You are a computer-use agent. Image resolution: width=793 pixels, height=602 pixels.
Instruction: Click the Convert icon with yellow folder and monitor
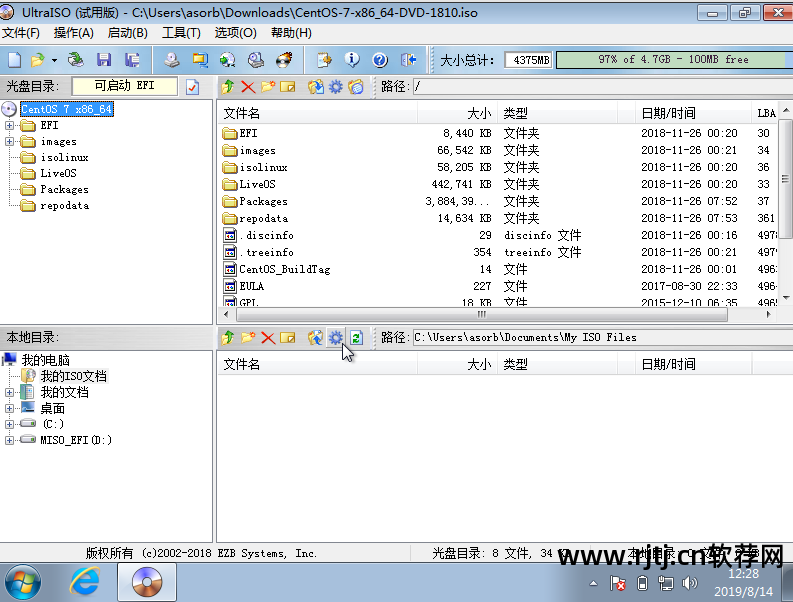coord(200,60)
